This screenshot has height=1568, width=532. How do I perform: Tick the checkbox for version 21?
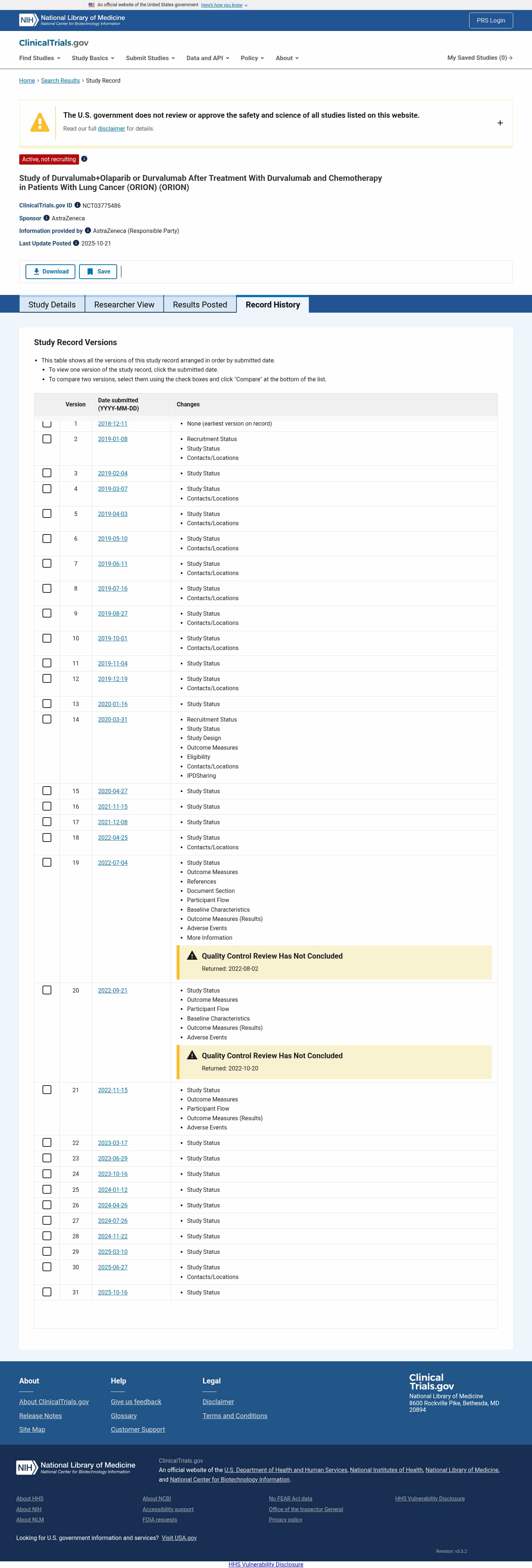pyautogui.click(x=47, y=1090)
